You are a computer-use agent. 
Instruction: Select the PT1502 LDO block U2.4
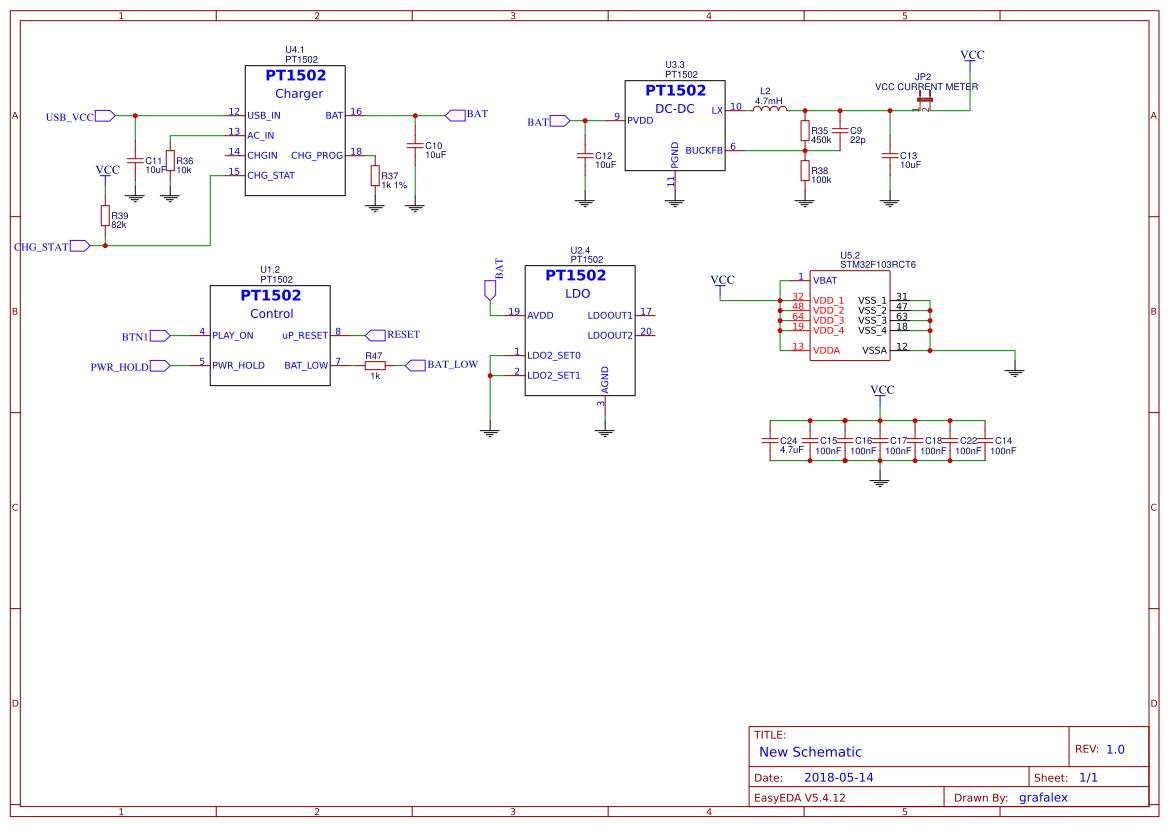pyautogui.click(x=580, y=330)
